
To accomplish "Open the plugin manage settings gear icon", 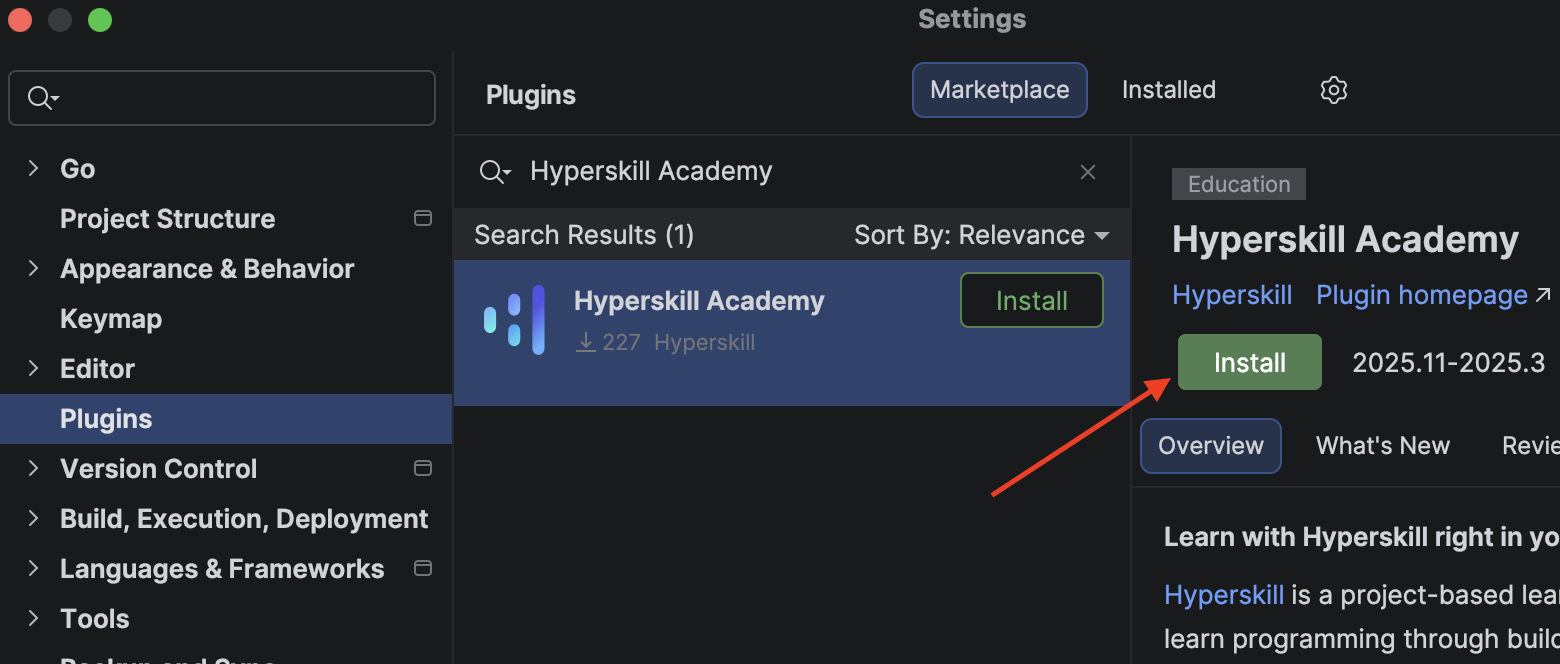I will point(1334,90).
